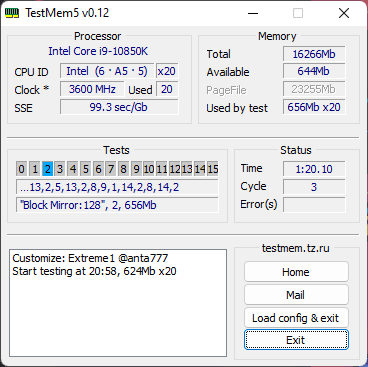Select test number 2 highlighted box
368x367 pixels.
(47, 169)
